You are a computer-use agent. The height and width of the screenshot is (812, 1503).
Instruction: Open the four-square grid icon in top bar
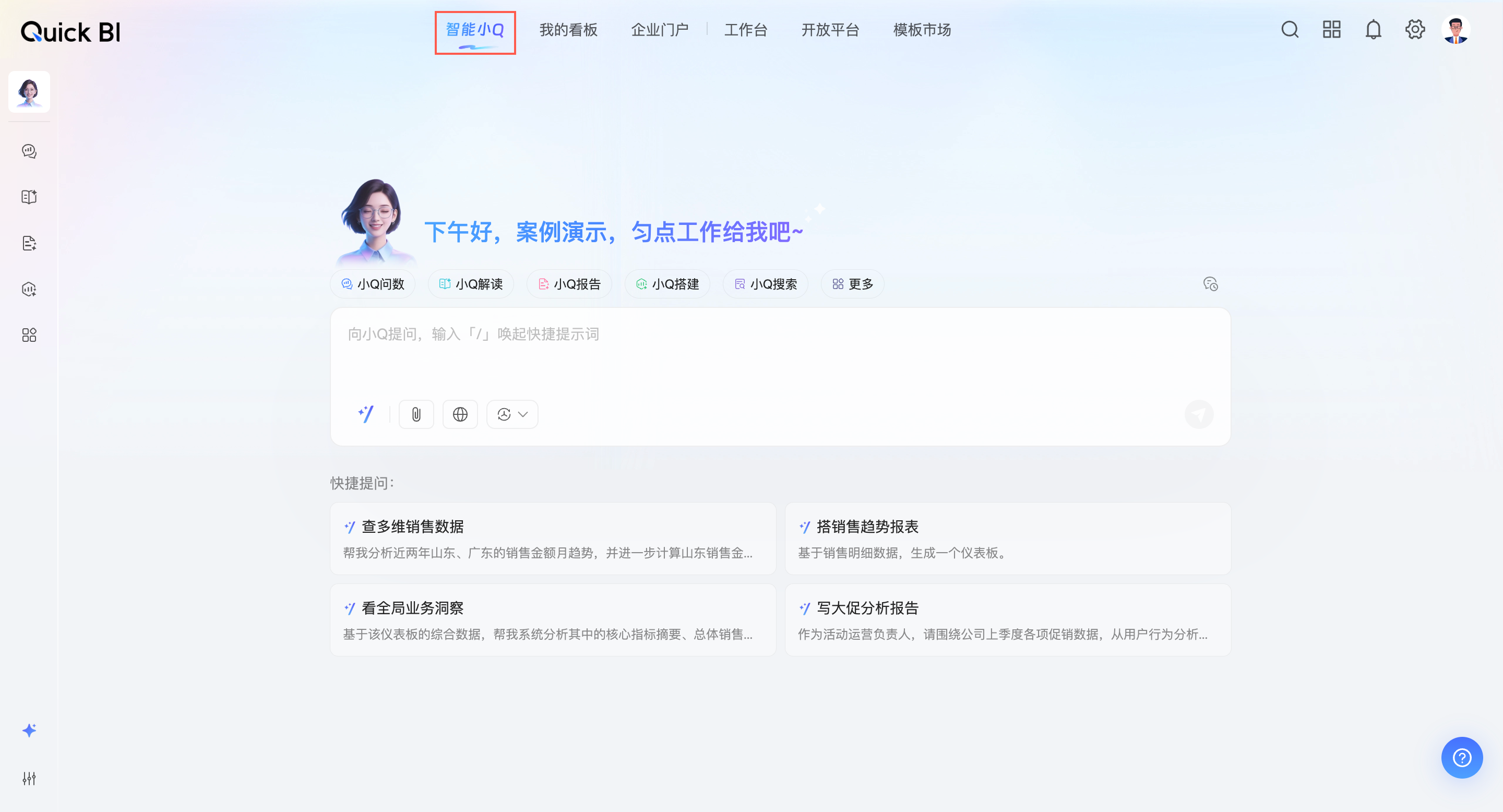pyautogui.click(x=1331, y=29)
